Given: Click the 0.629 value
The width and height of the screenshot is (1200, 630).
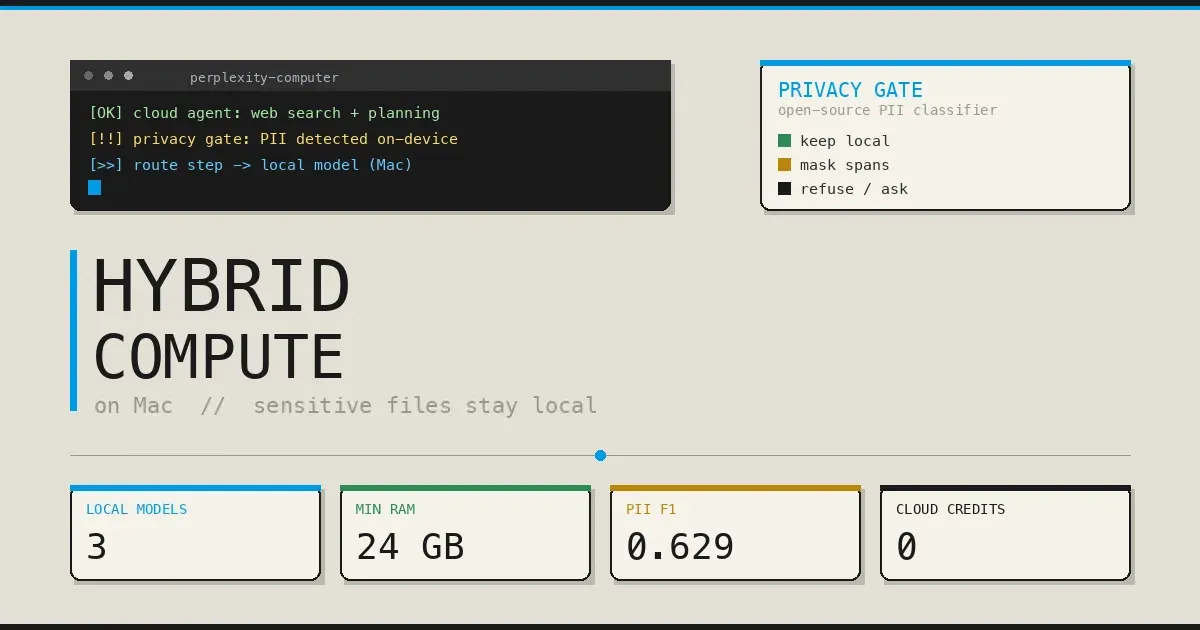Looking at the screenshot, I should (x=680, y=547).
